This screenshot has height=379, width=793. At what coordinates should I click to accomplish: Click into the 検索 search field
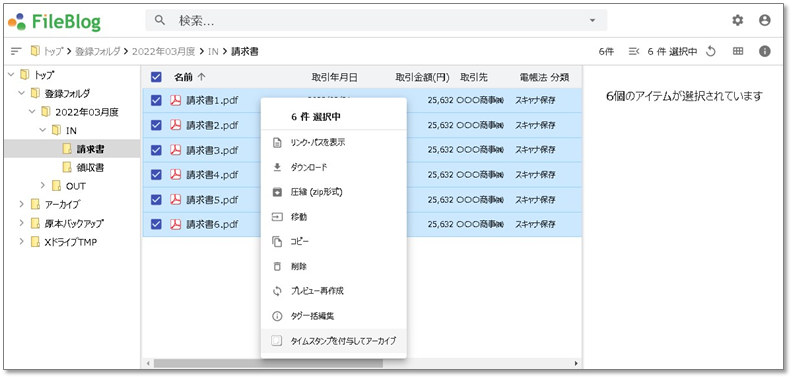[x=376, y=20]
